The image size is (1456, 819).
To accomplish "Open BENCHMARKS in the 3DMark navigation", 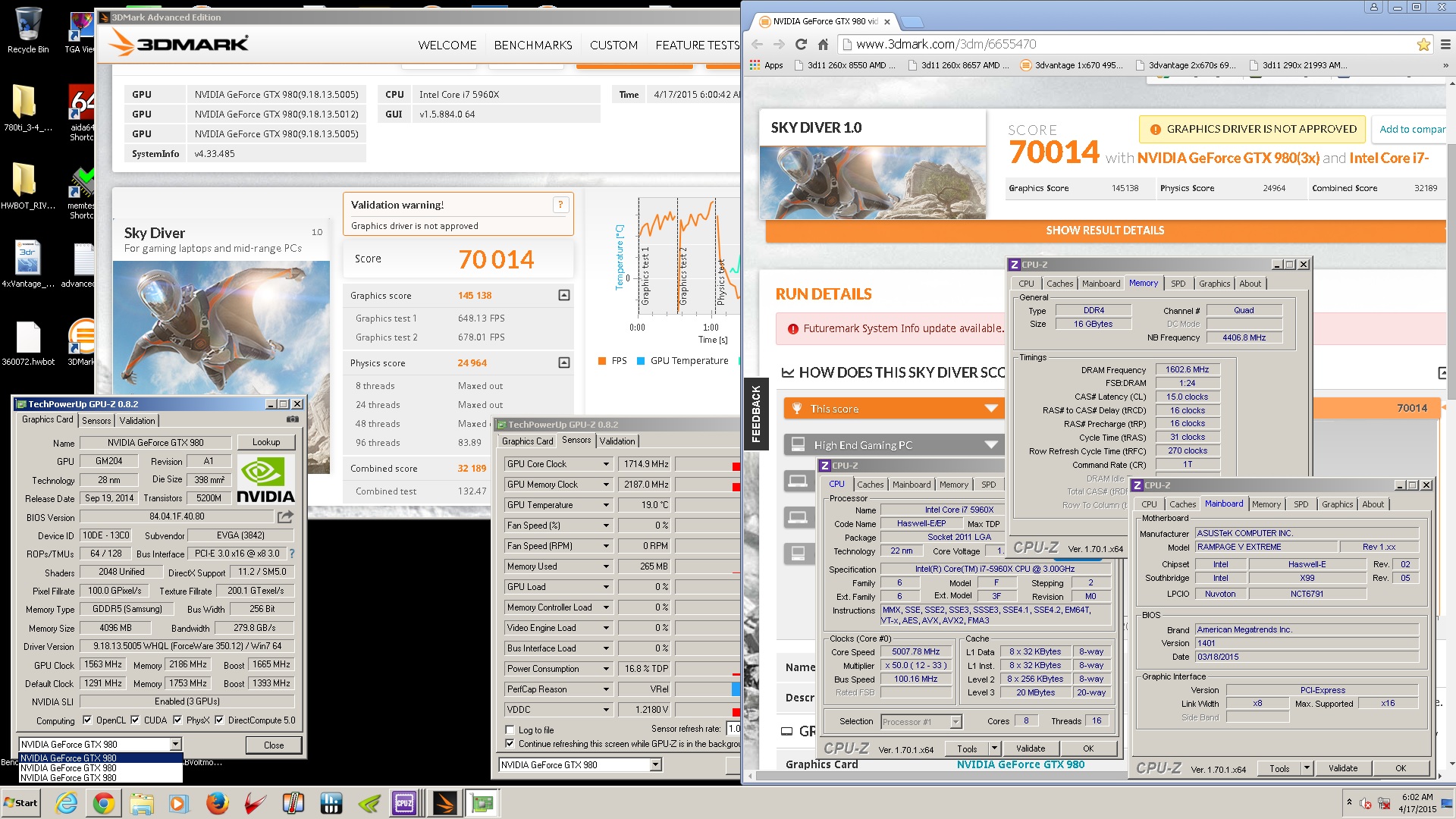I will (x=533, y=45).
